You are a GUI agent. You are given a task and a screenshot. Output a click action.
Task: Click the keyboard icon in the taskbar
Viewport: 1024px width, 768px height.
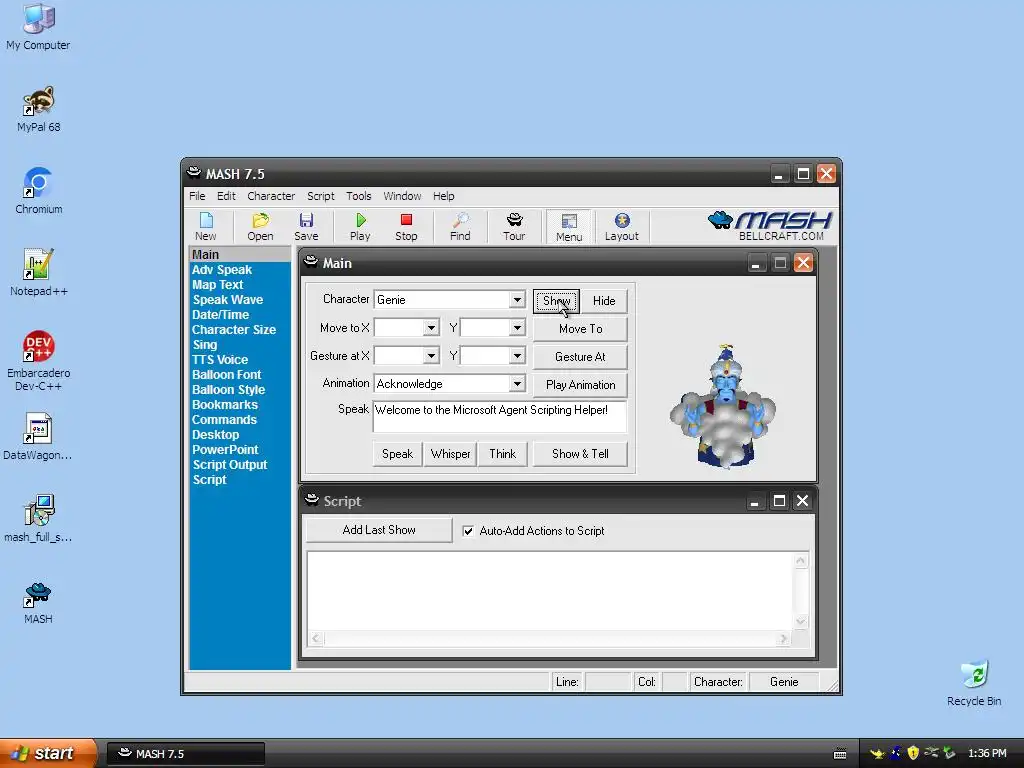click(840, 754)
